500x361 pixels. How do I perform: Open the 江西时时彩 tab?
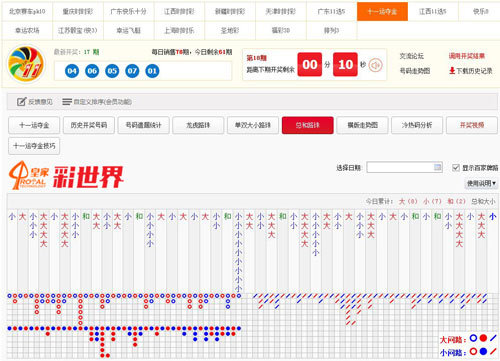tap(179, 11)
